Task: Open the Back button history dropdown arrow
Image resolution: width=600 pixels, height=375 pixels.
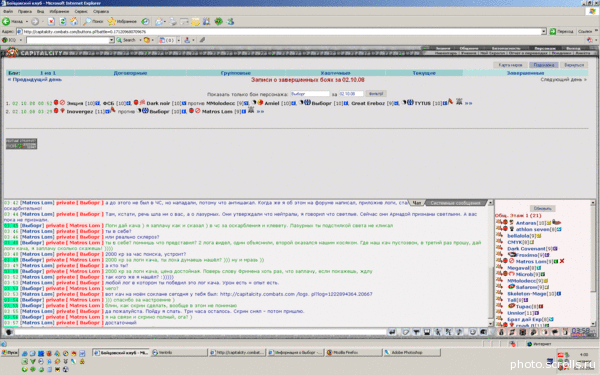Action: (x=27, y=21)
